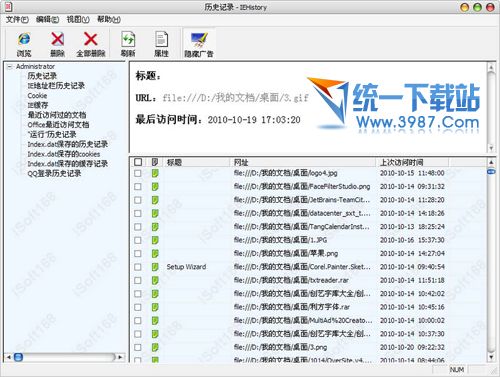Select IE地址栏历史记录 tree item
The height and width of the screenshot is (377, 500).
coord(56,86)
